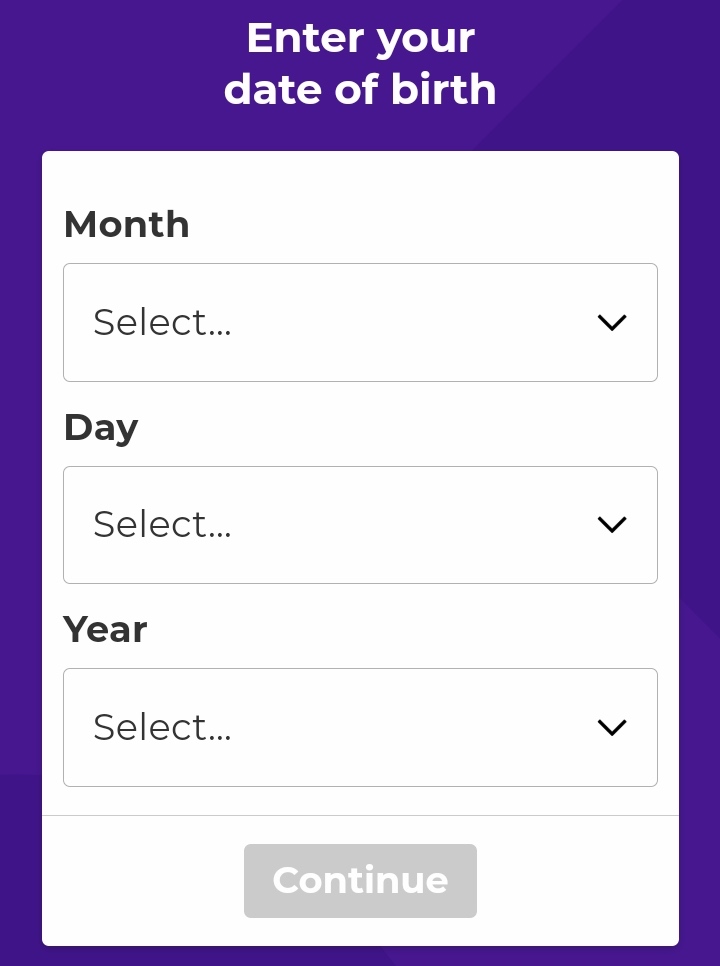Screen dimensions: 720x966
Task: Click the chevron arrow in the Day field
Action: [612, 525]
